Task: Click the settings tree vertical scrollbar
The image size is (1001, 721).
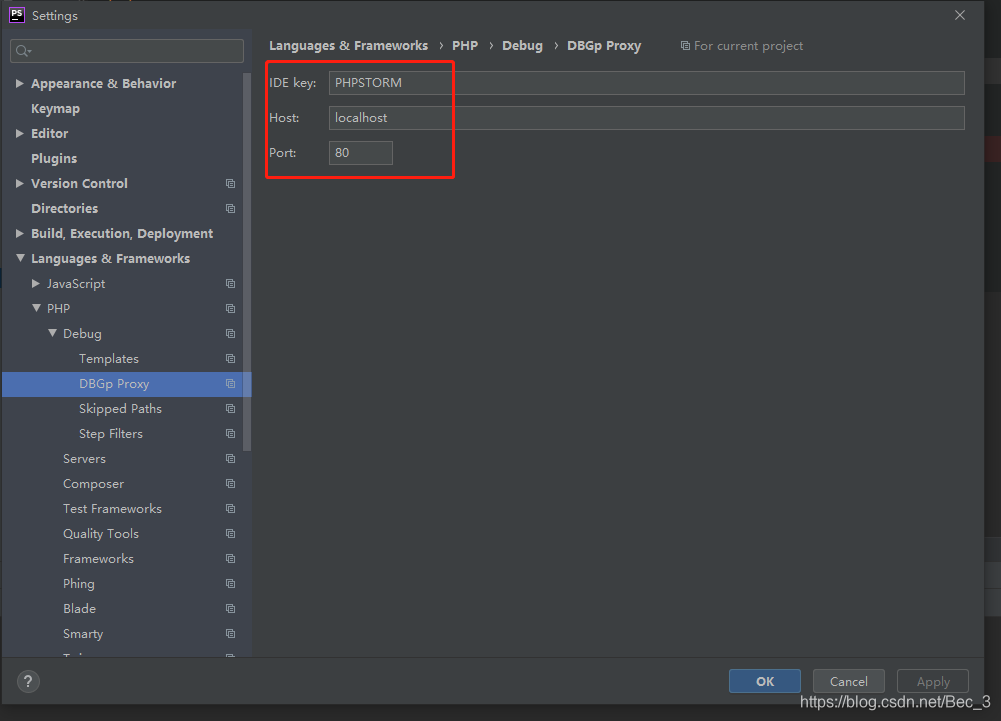Action: click(x=247, y=262)
